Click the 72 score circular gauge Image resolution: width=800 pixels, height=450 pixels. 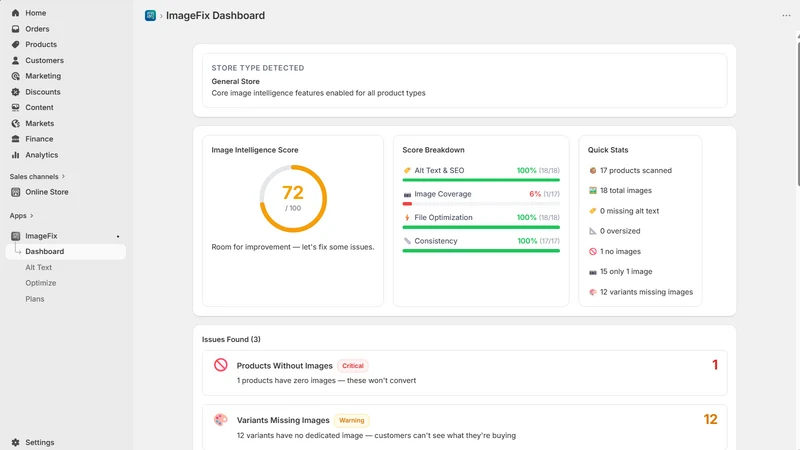pos(293,198)
